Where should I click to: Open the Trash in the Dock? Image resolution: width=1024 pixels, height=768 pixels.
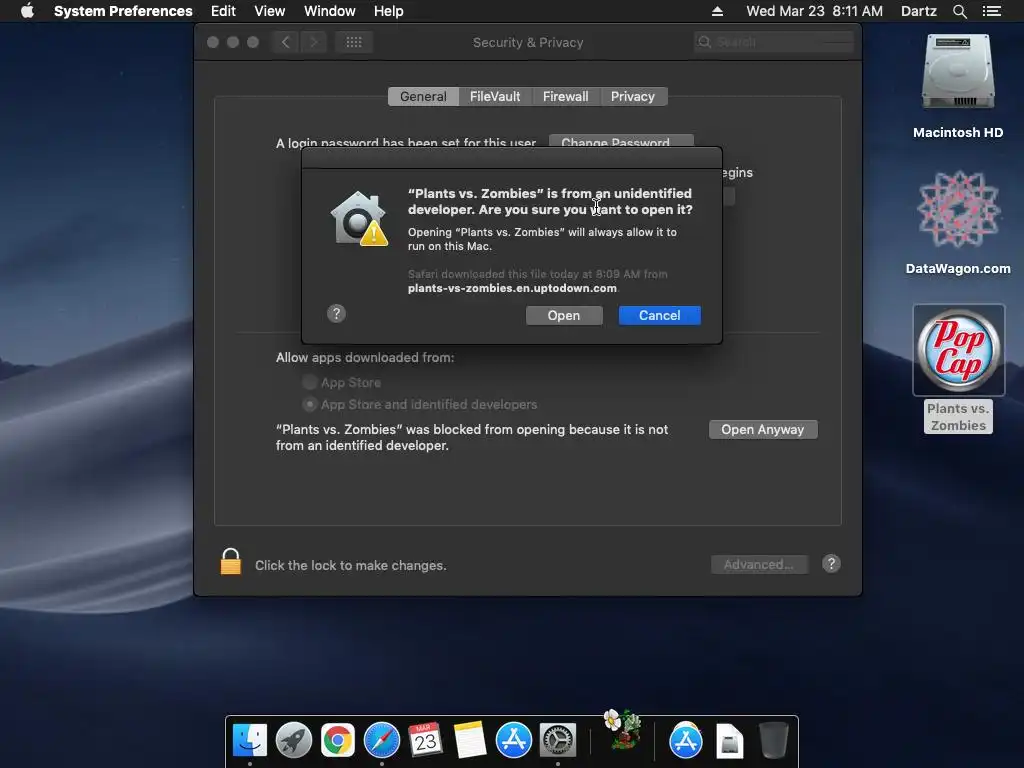coord(774,740)
